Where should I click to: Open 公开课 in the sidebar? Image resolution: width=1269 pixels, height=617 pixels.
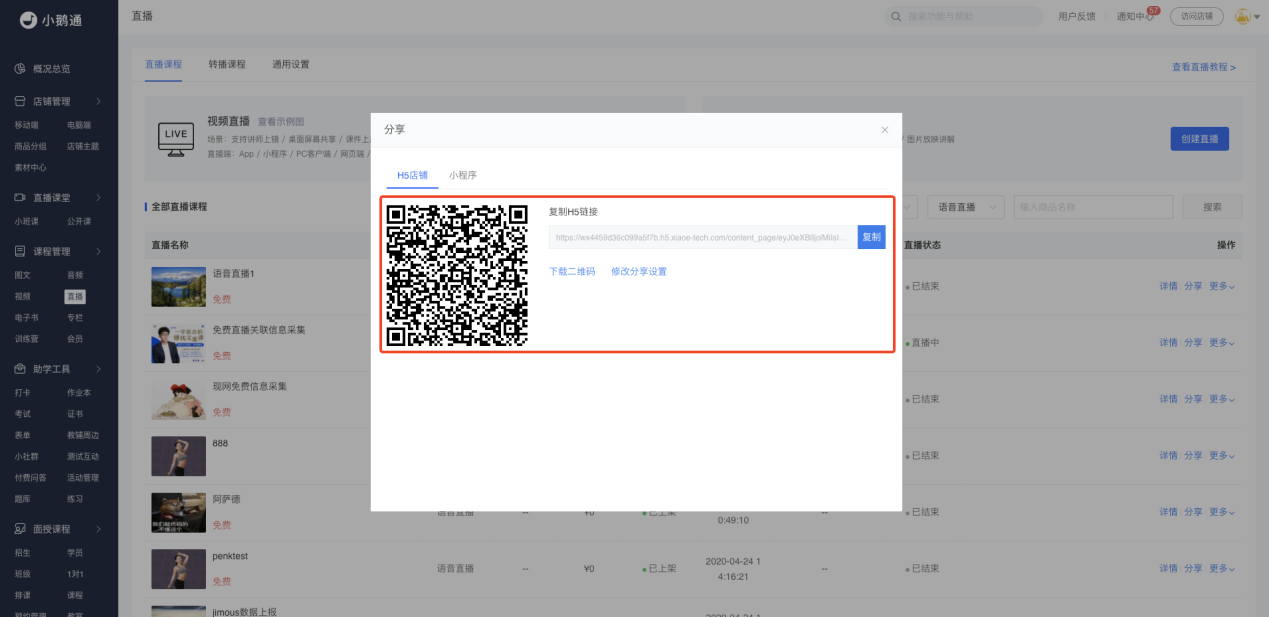pyautogui.click(x=79, y=221)
